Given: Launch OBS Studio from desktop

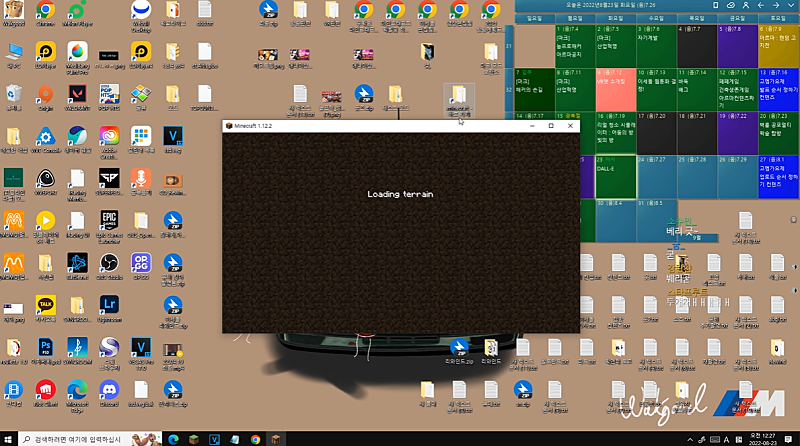Looking at the screenshot, I should coord(109,267).
